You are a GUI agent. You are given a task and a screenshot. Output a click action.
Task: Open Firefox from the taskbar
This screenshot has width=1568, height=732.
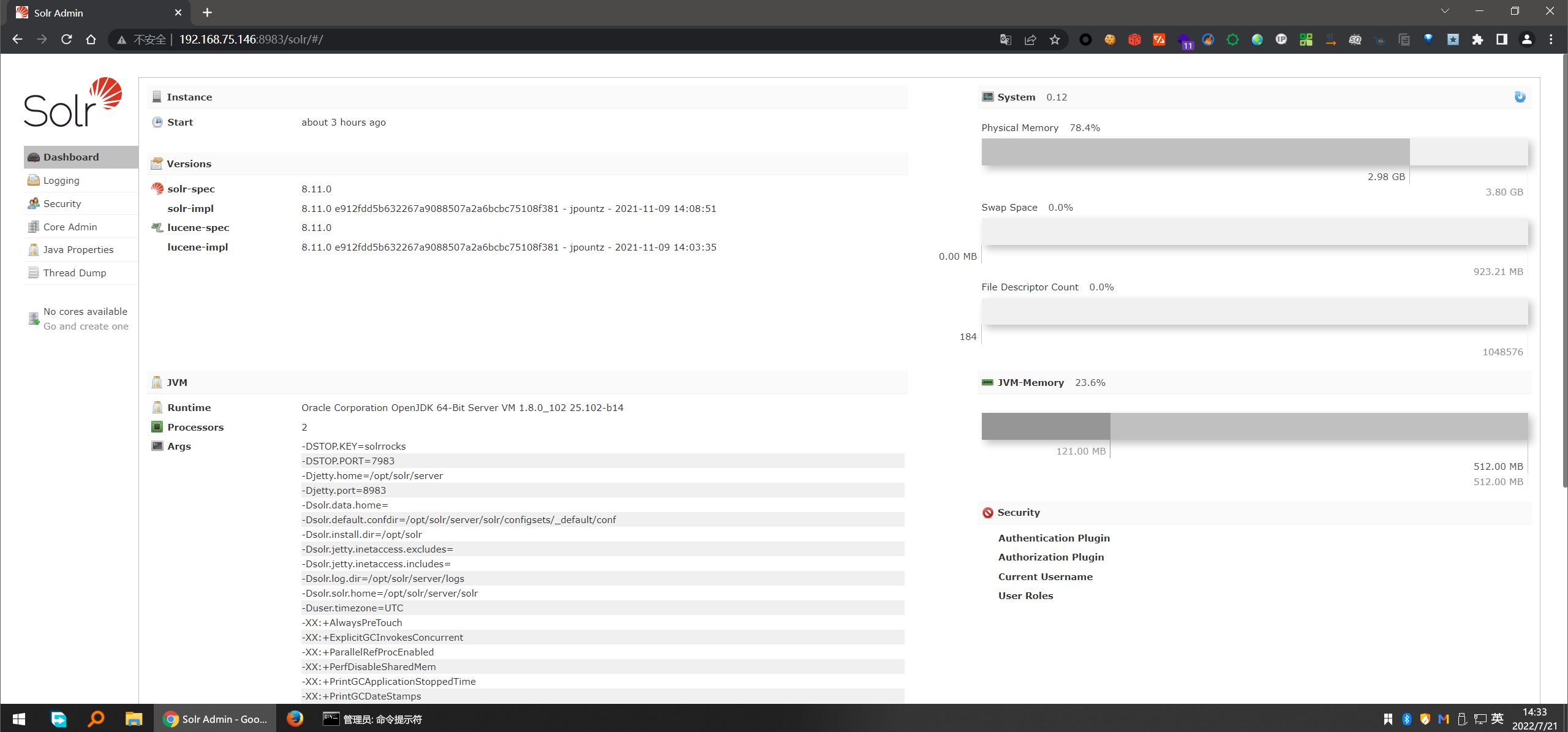pyautogui.click(x=295, y=719)
